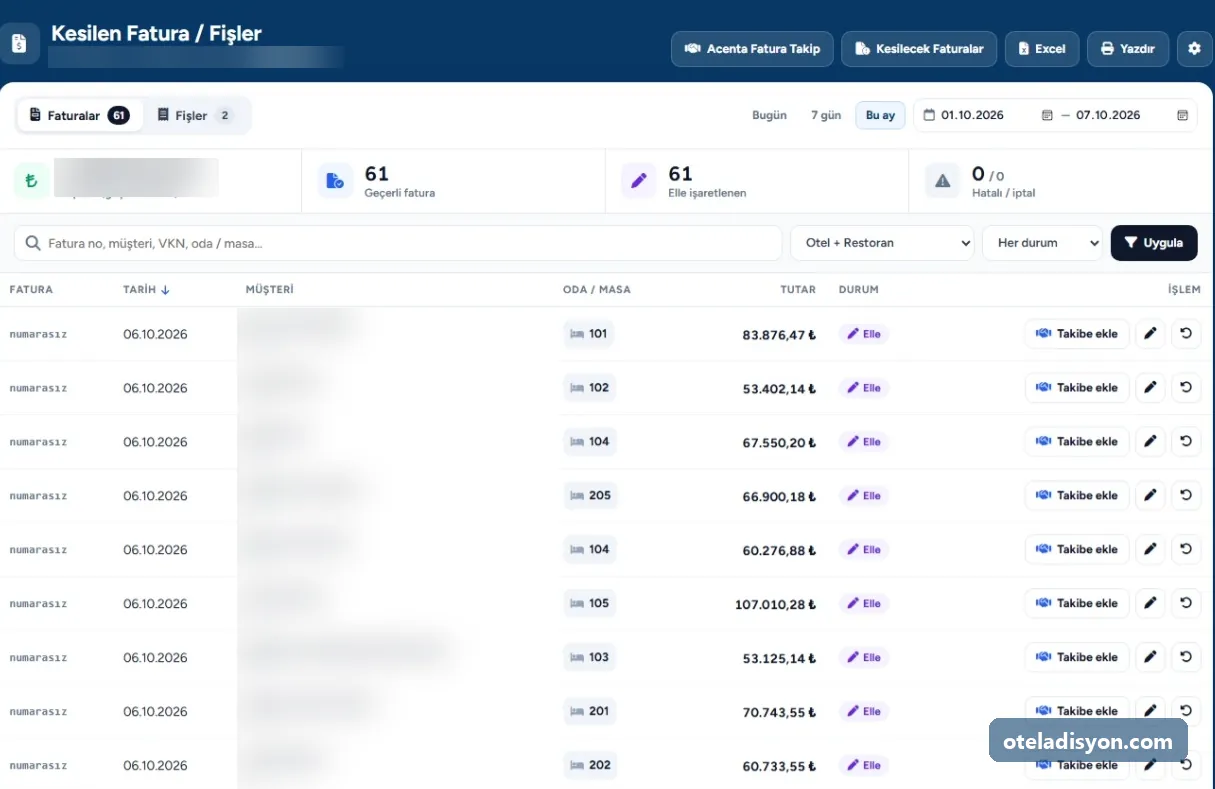Click the Elle status badge for room 201

tap(864, 712)
